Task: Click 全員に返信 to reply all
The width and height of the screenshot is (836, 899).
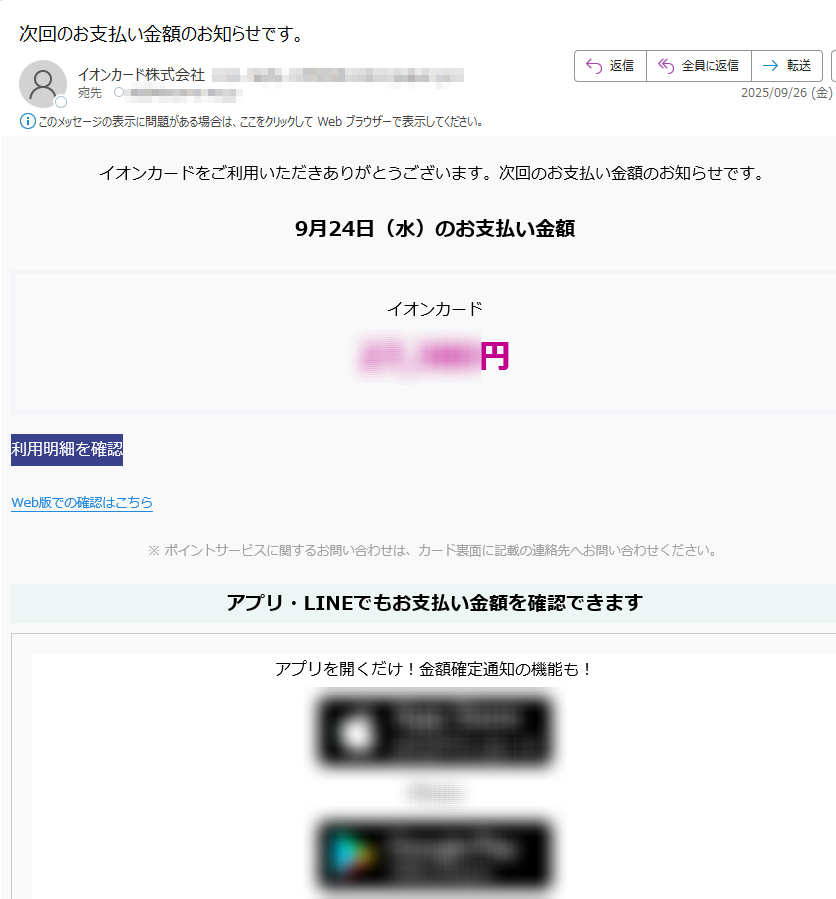Action: tap(698, 66)
